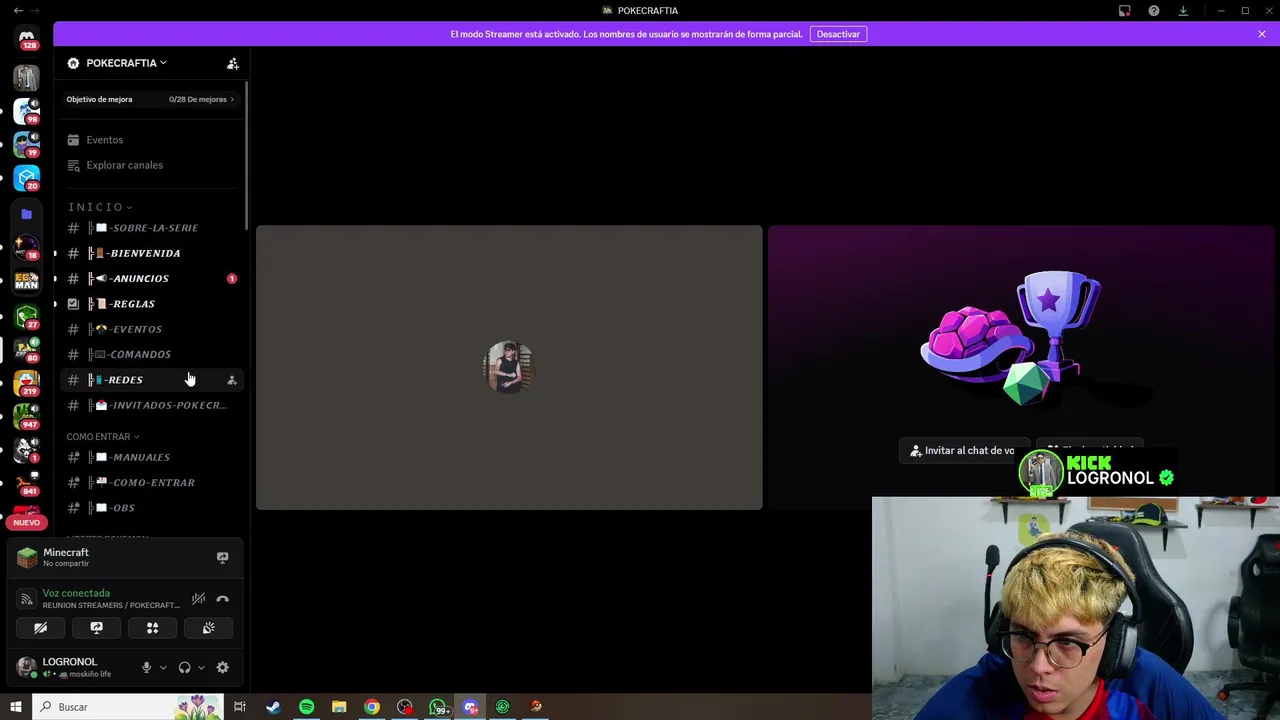1280x720 pixels.
Task: Open the Discord inbox icon in title bar
Action: point(1125,10)
